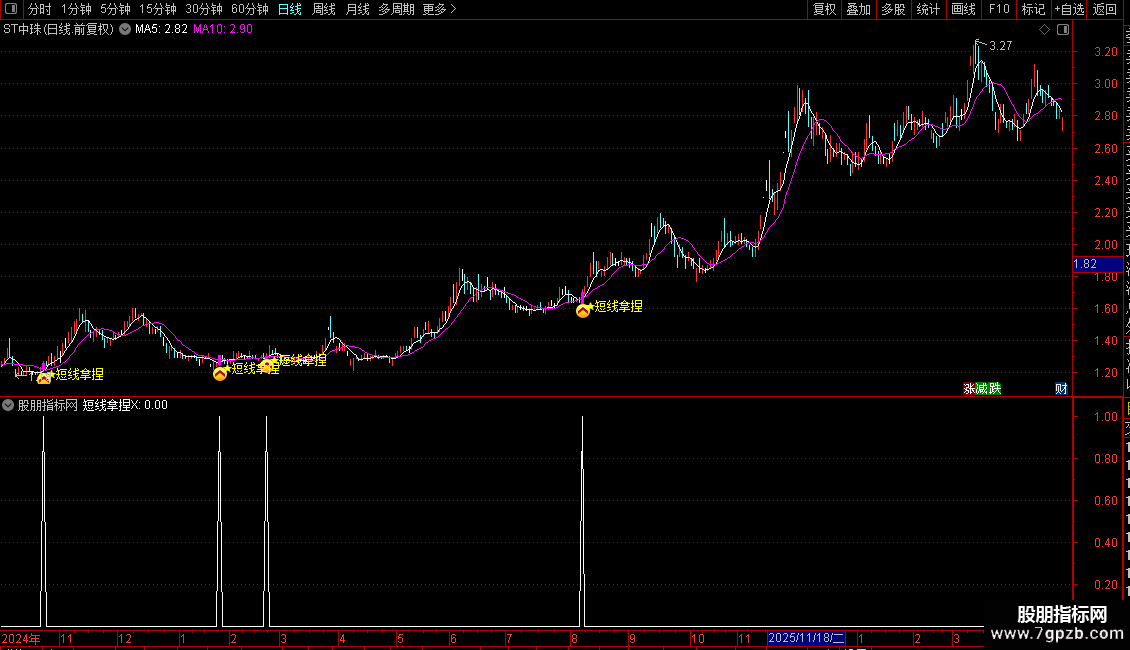The image size is (1130, 650).
Task: Open the 多周期 multi-period view
Action: (x=396, y=9)
